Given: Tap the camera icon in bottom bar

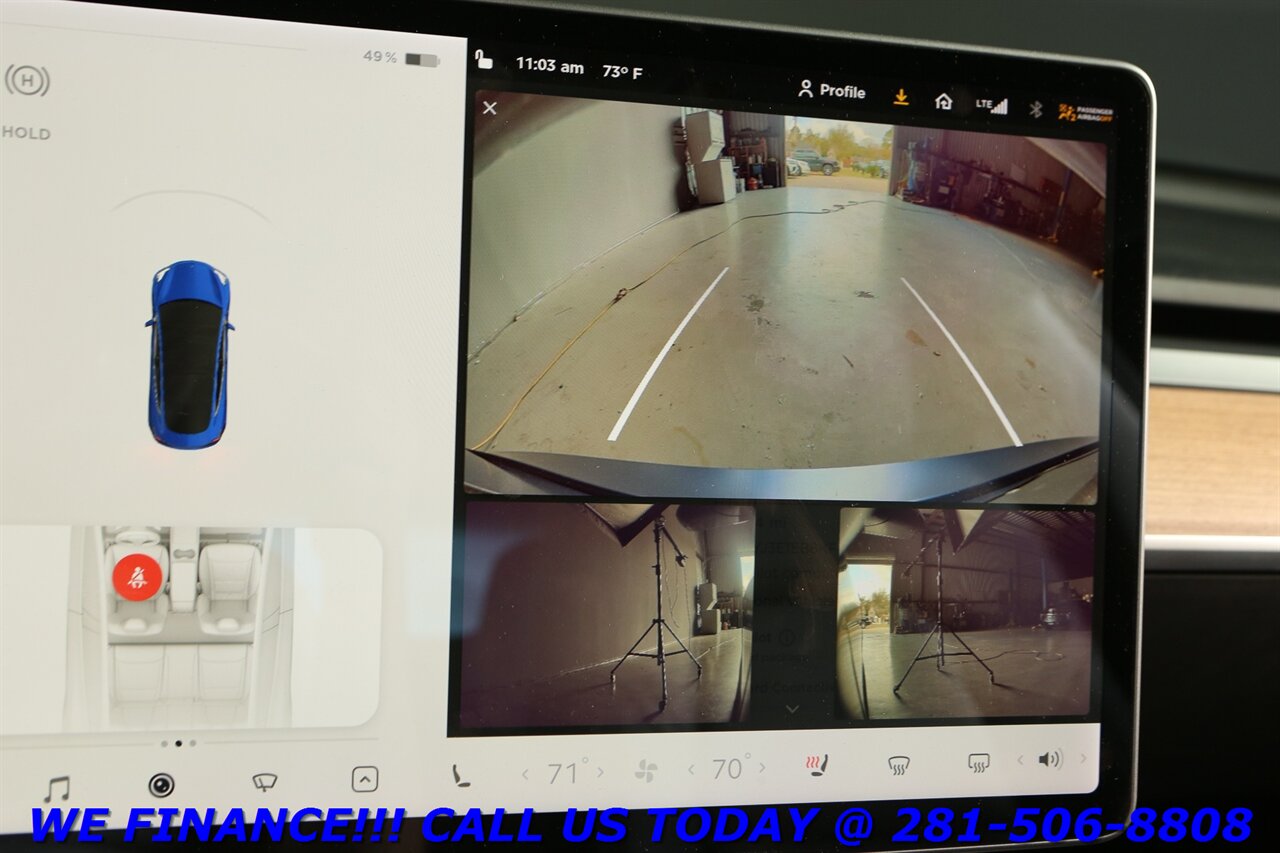Looking at the screenshot, I should [x=161, y=785].
